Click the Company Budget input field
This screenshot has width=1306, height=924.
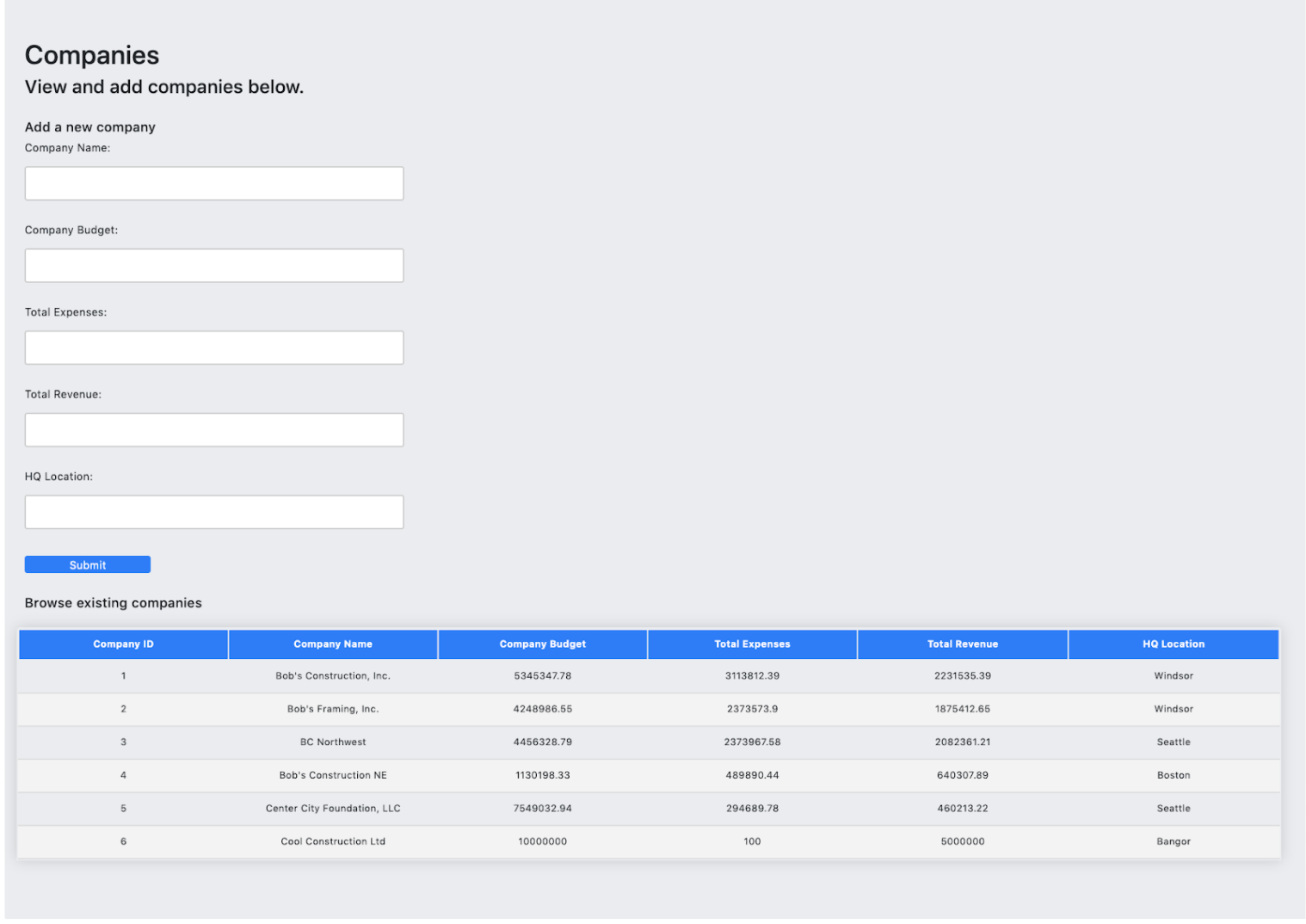pos(213,265)
